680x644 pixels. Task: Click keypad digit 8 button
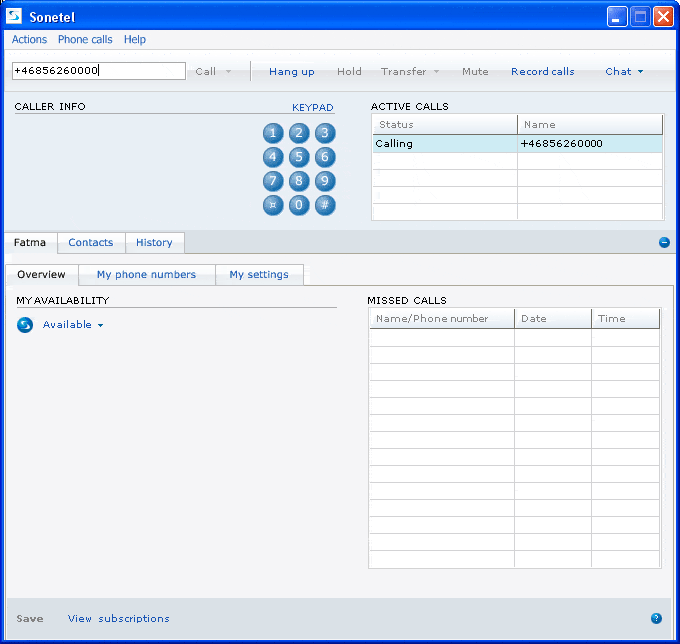pyautogui.click(x=299, y=181)
